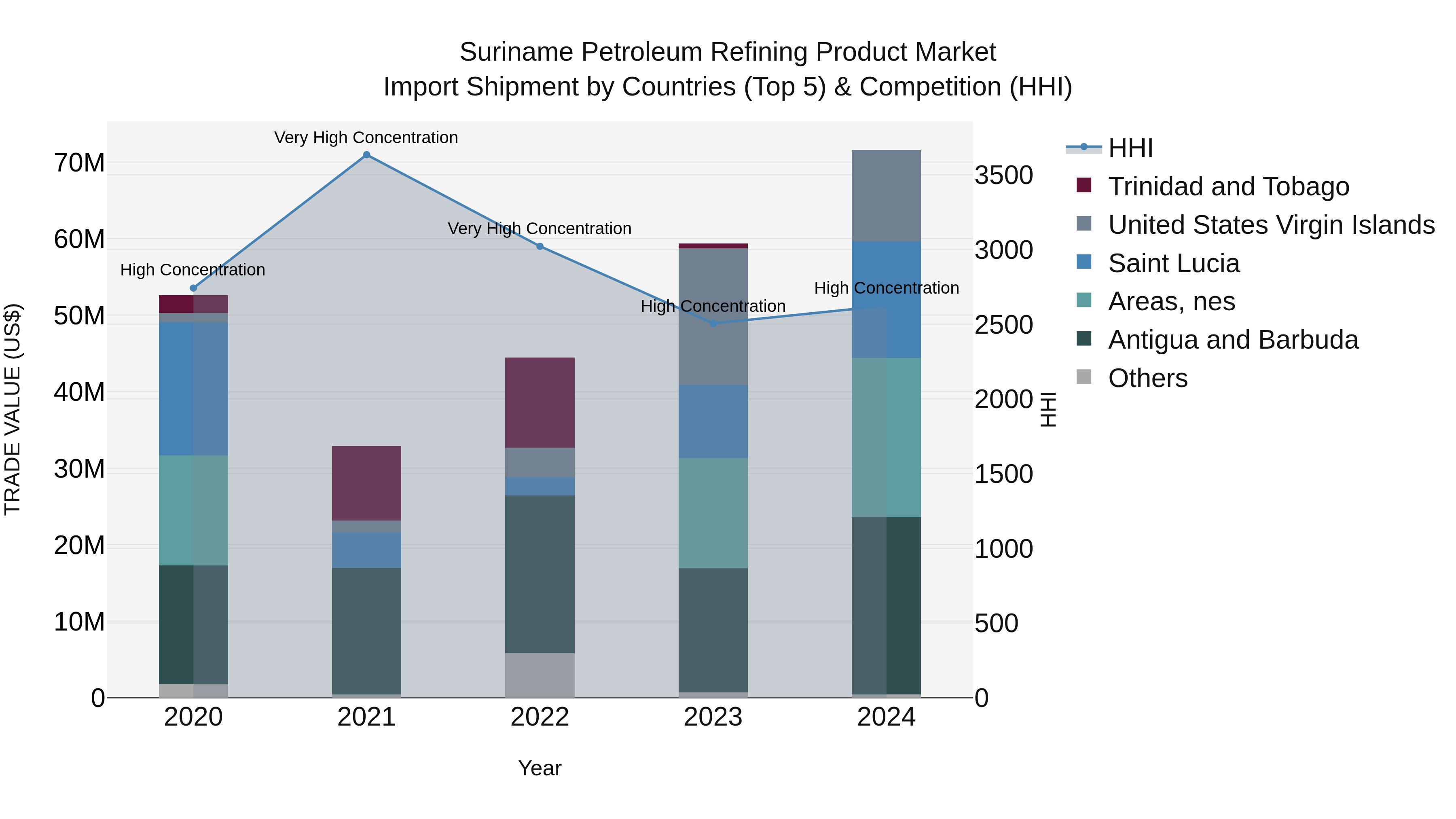The image size is (1456, 819).
Task: Select the 2023 HHI data point
Action: pyautogui.click(x=713, y=324)
